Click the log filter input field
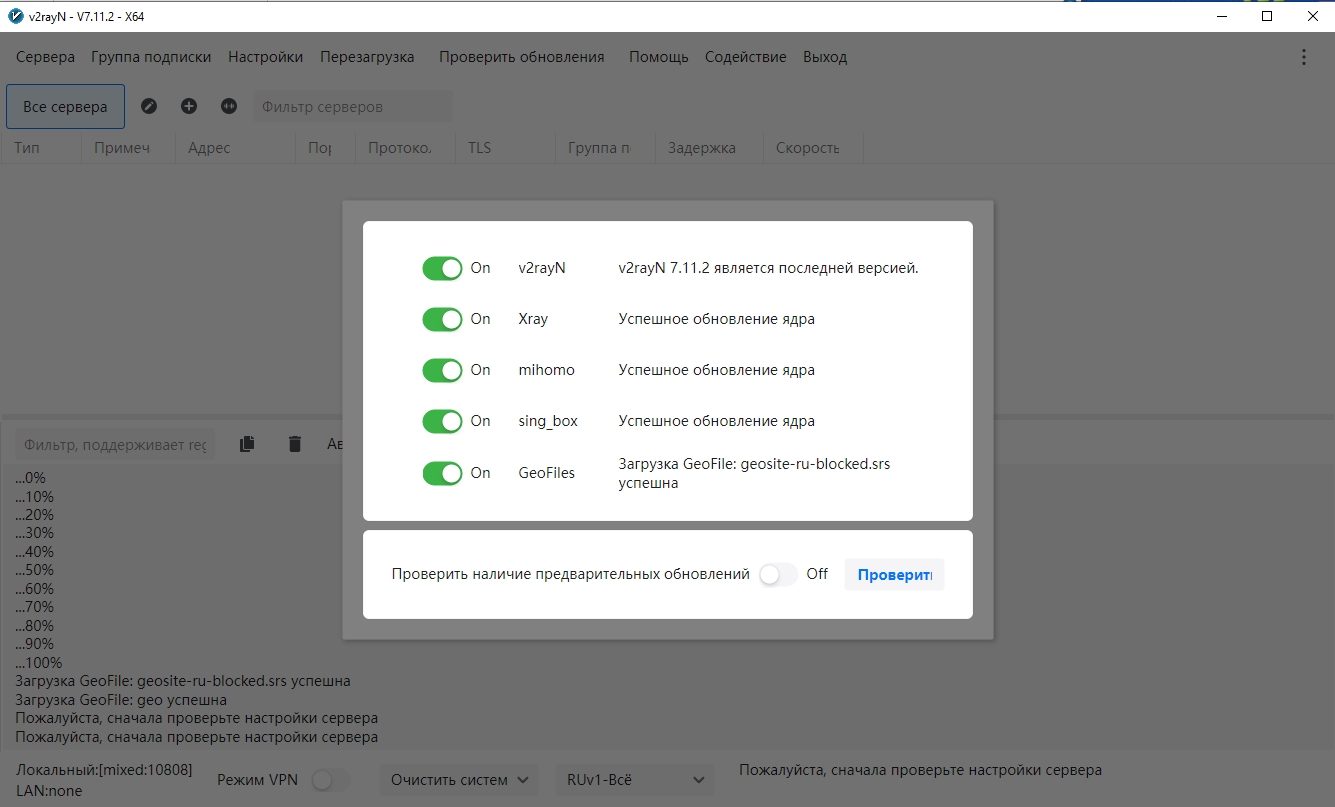The image size is (1335, 807). pyautogui.click(x=115, y=444)
